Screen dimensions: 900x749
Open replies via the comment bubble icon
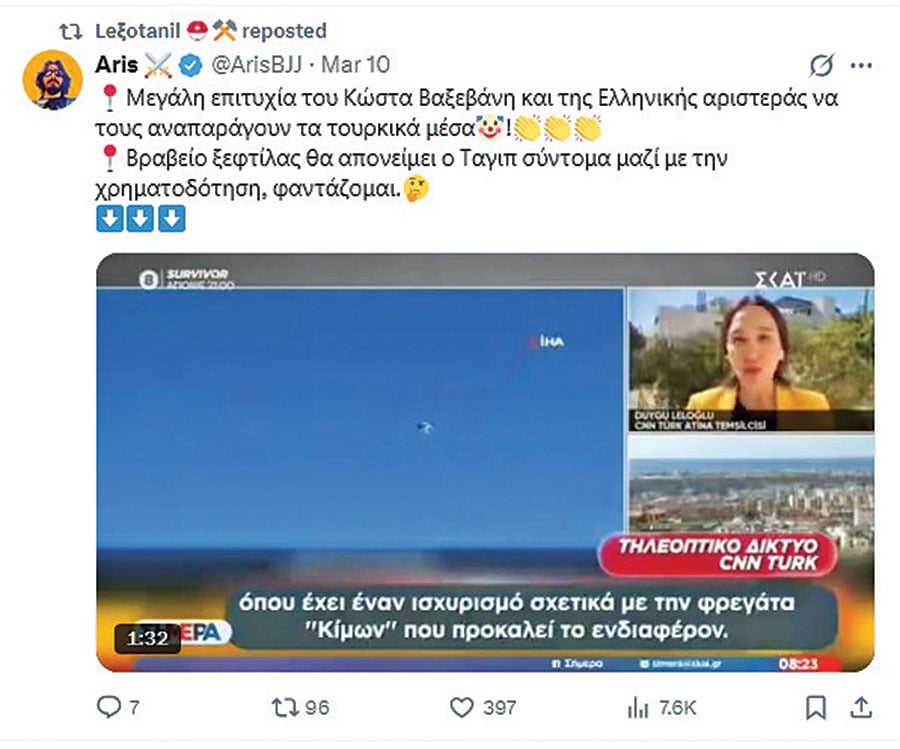109,707
